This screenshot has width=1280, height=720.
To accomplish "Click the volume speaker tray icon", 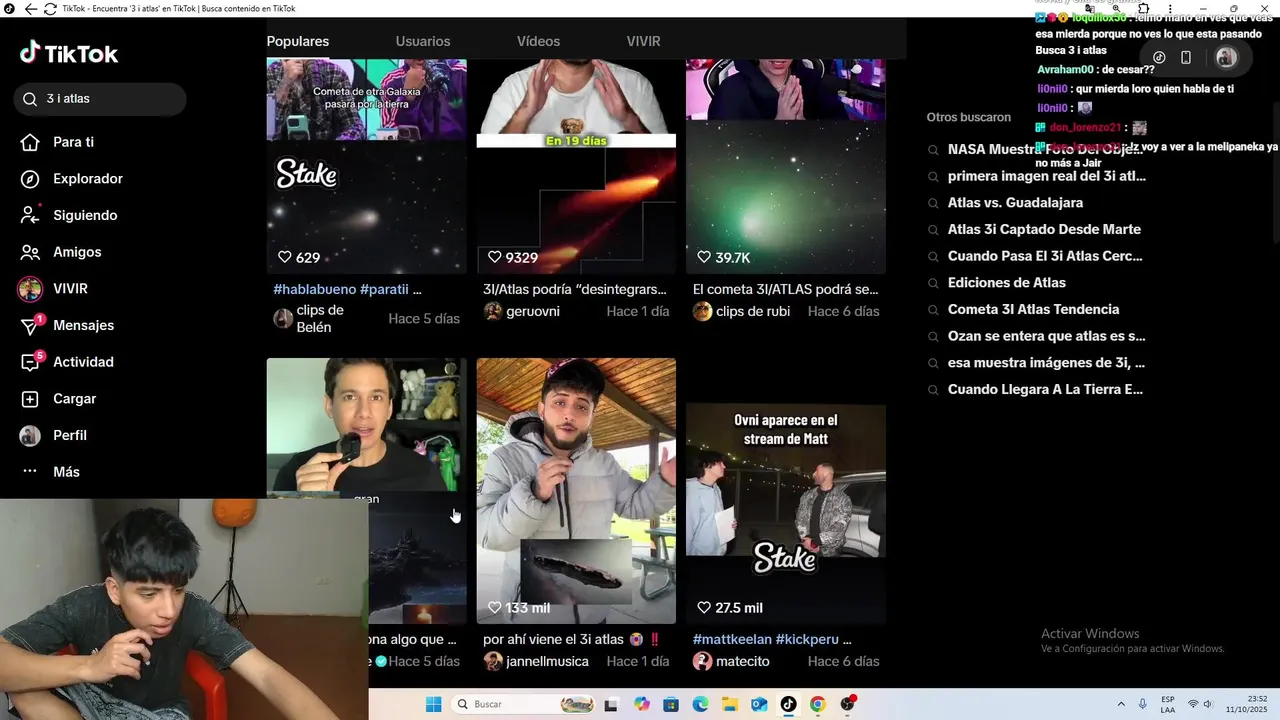I will pos(1207,704).
